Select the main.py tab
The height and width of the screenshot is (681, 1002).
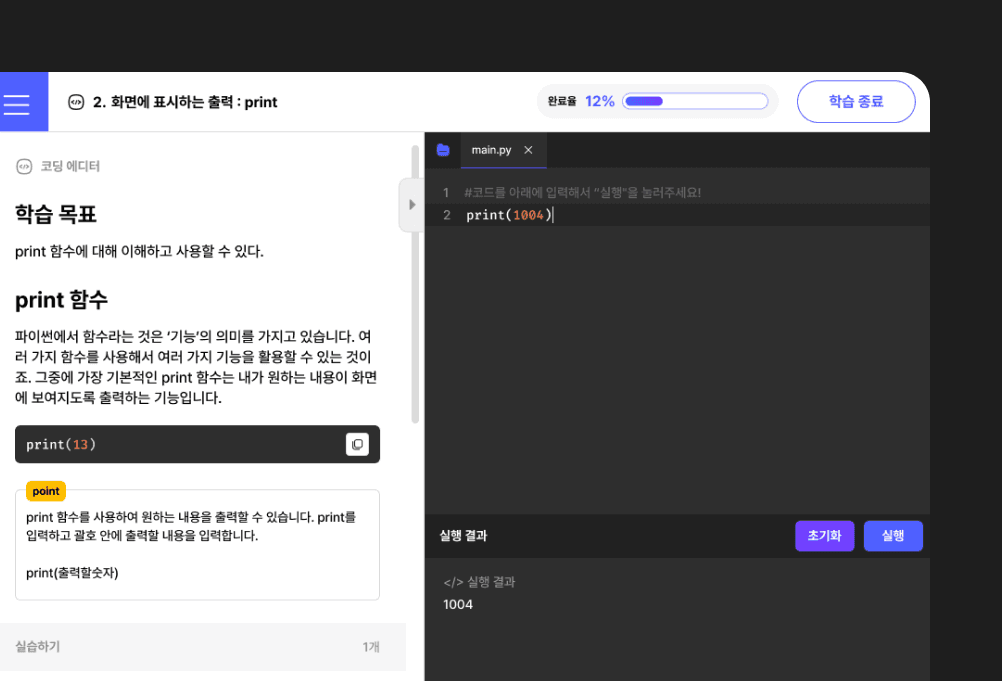click(x=490, y=149)
